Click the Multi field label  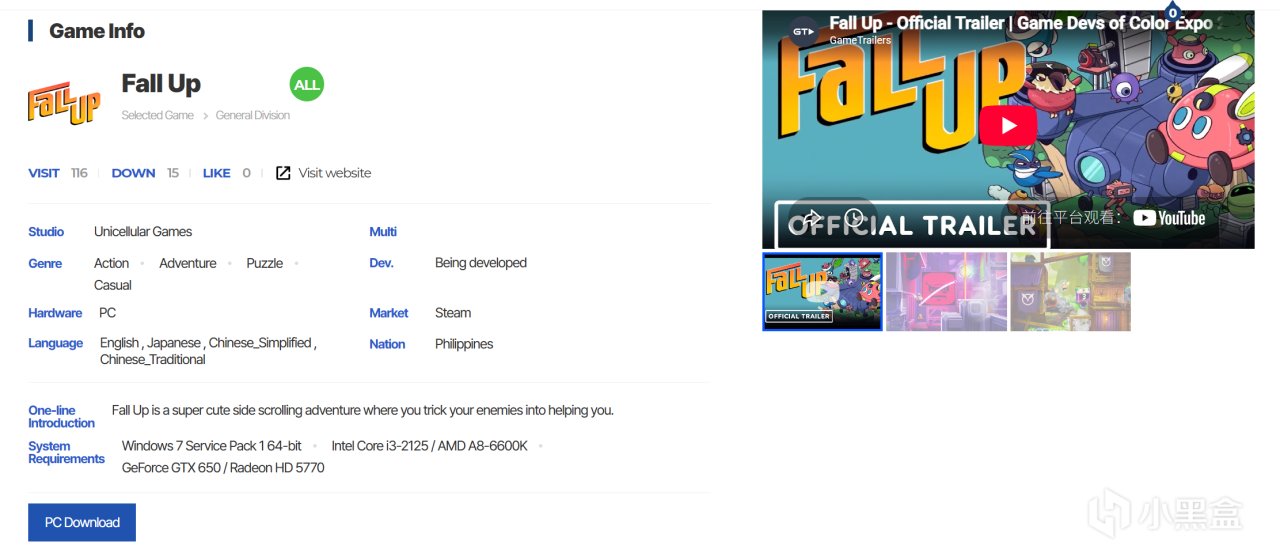coord(383,232)
